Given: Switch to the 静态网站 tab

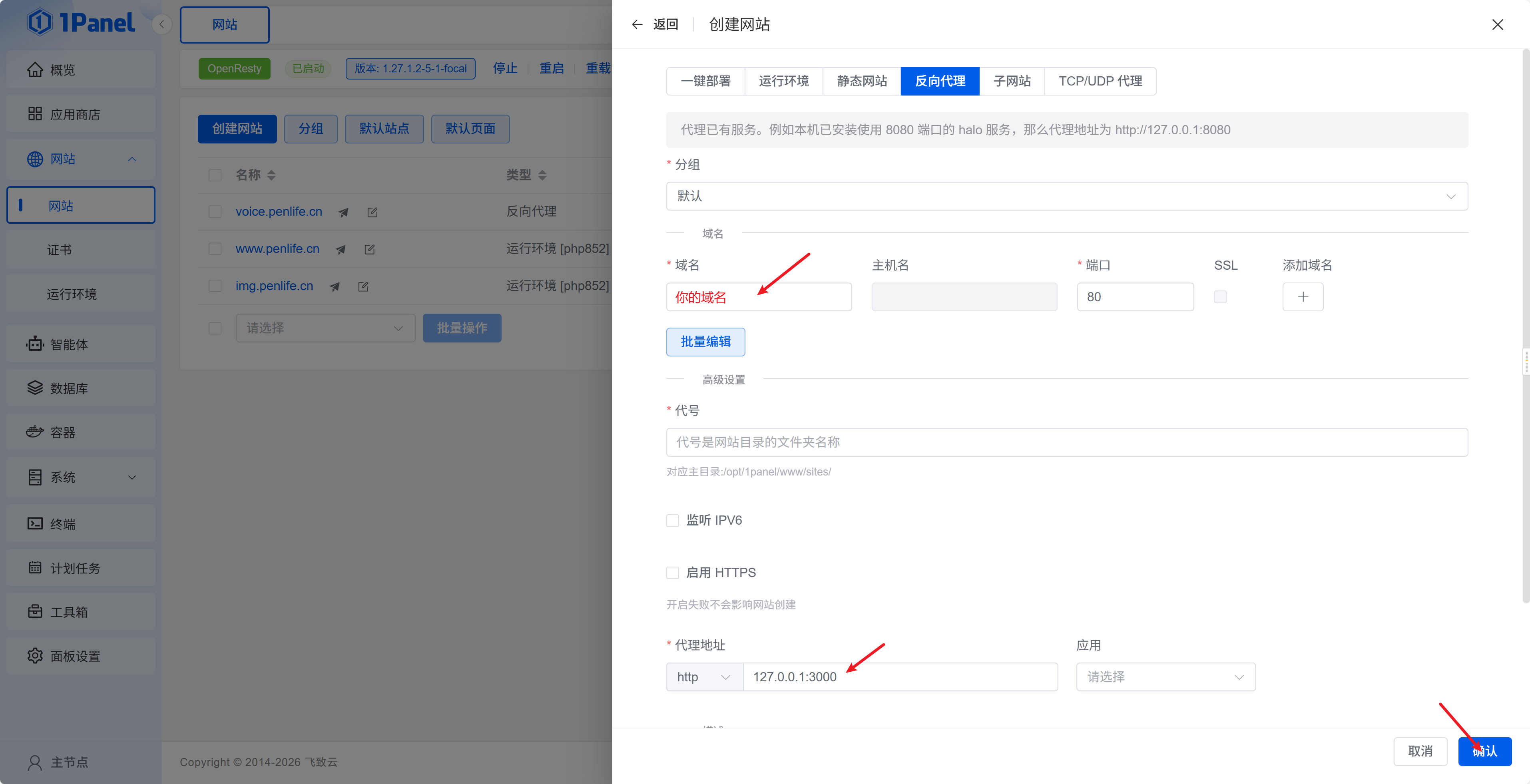Looking at the screenshot, I should pos(861,82).
